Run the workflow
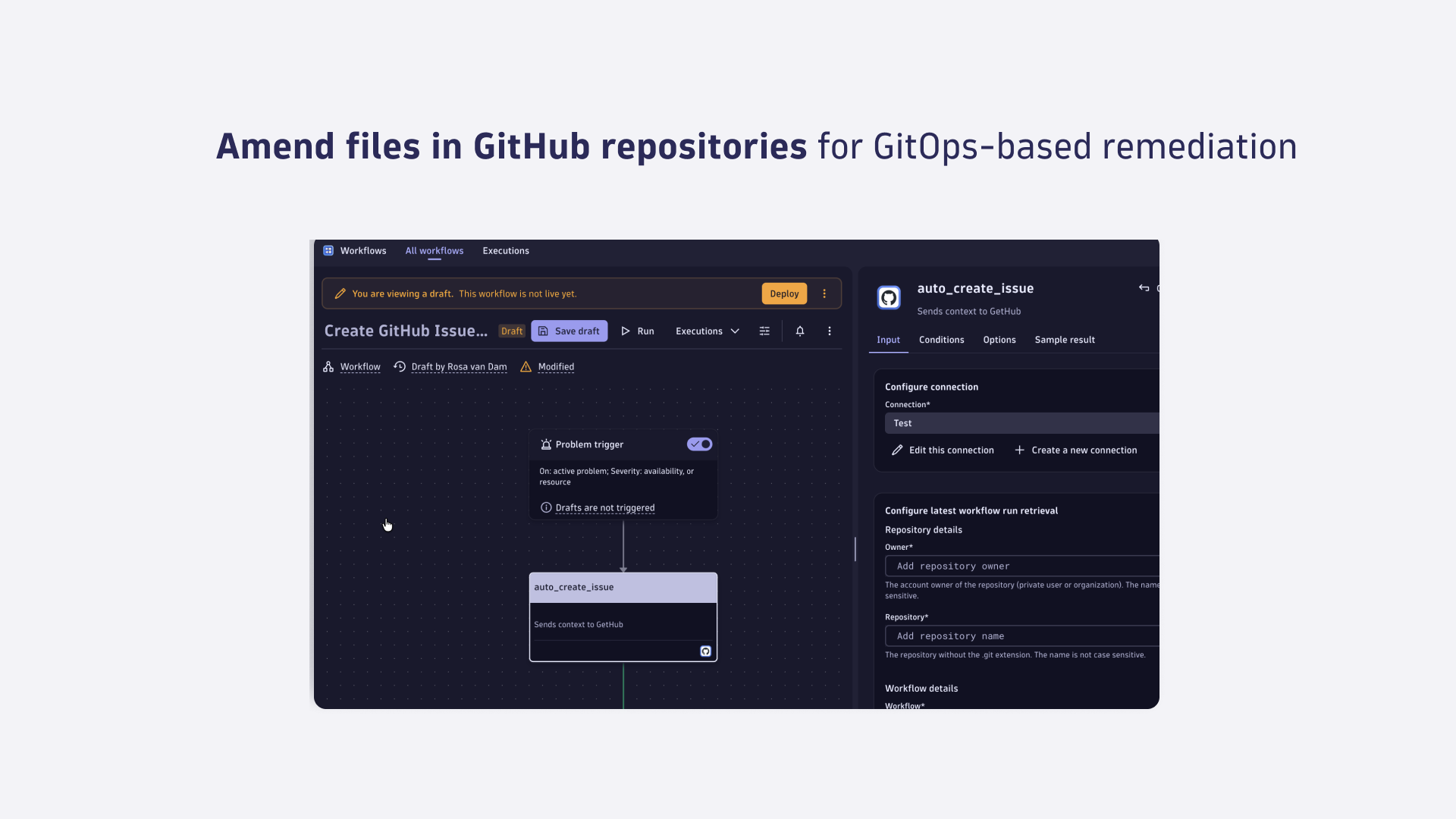Viewport: 1456px width, 819px height. [x=638, y=331]
